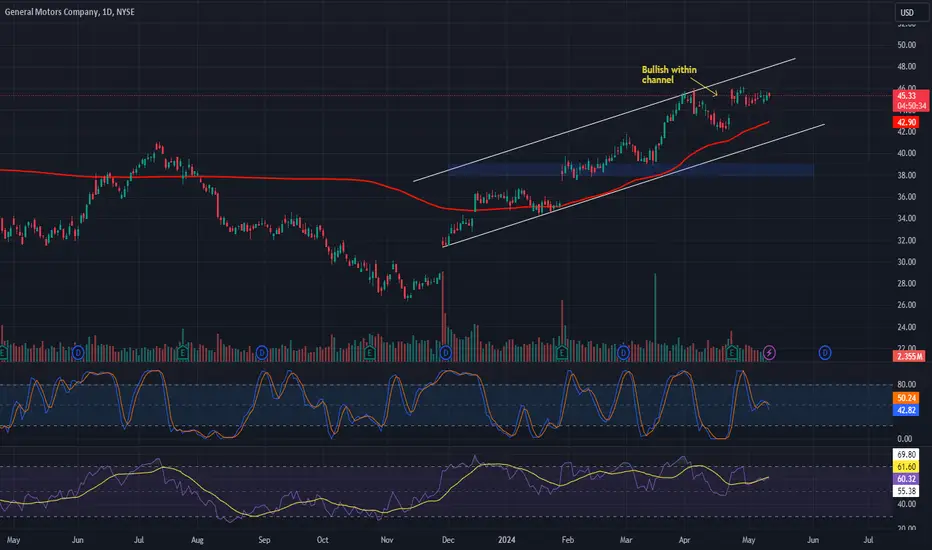Viewport: 932px width, 550px height.
Task: Click the General Motors Company chart title
Action: pyautogui.click(x=70, y=12)
